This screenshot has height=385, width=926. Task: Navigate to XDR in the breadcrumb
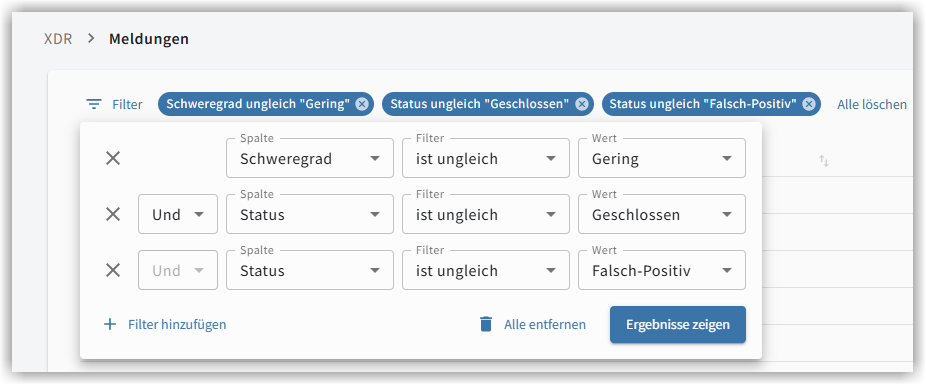click(x=58, y=40)
